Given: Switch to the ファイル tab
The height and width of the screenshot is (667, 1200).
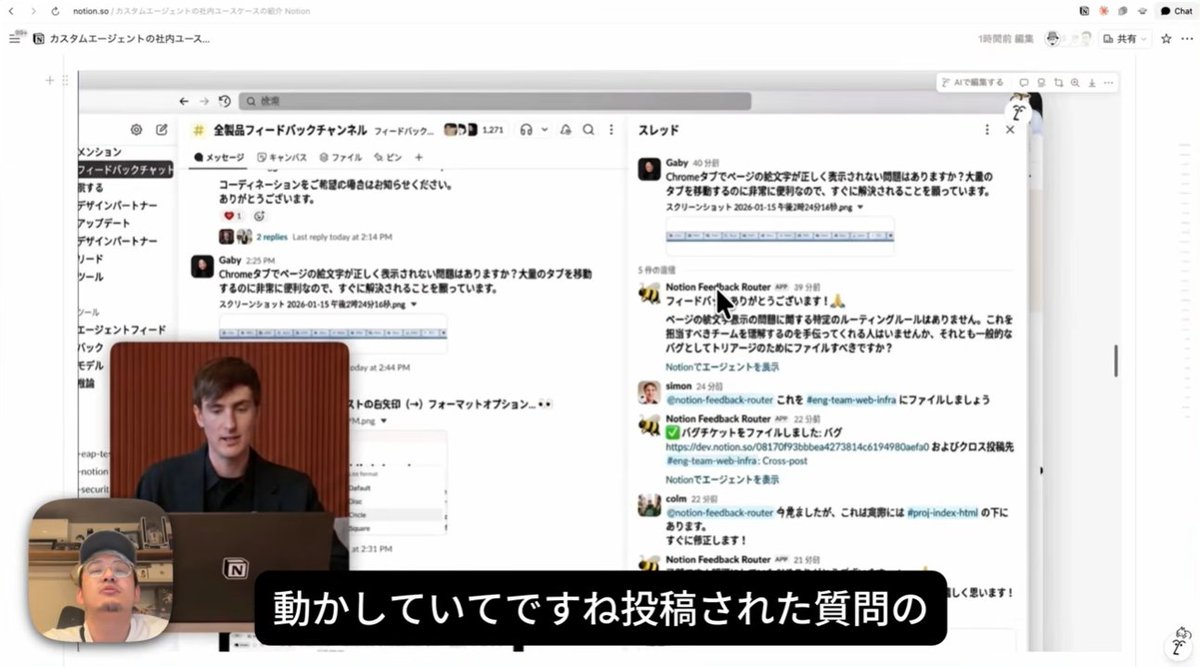Looking at the screenshot, I should pos(341,157).
